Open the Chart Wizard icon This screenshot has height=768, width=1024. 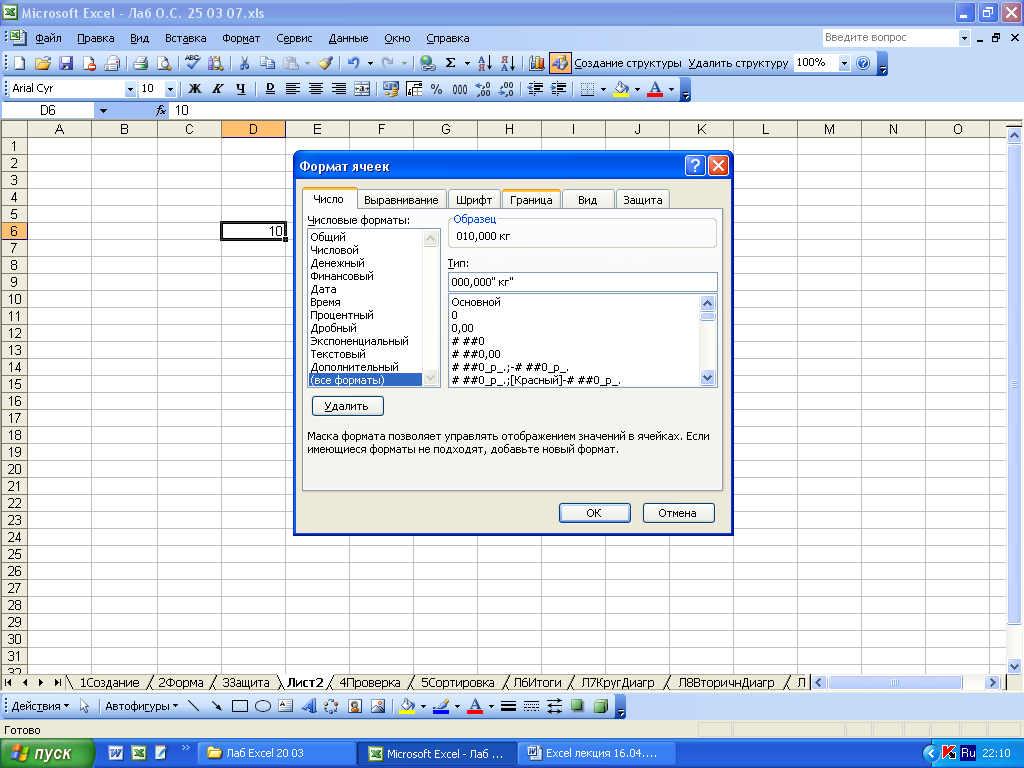coord(537,63)
